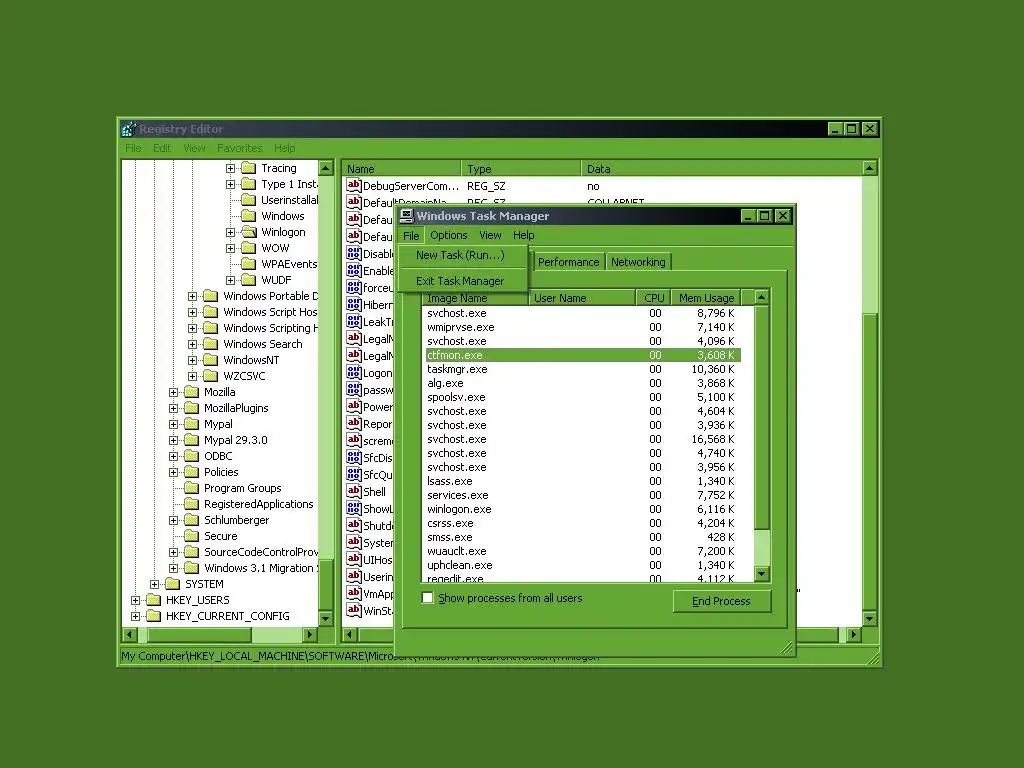The height and width of the screenshot is (768, 1024).
Task: Sort registry values by Data column
Action: pyautogui.click(x=721, y=168)
